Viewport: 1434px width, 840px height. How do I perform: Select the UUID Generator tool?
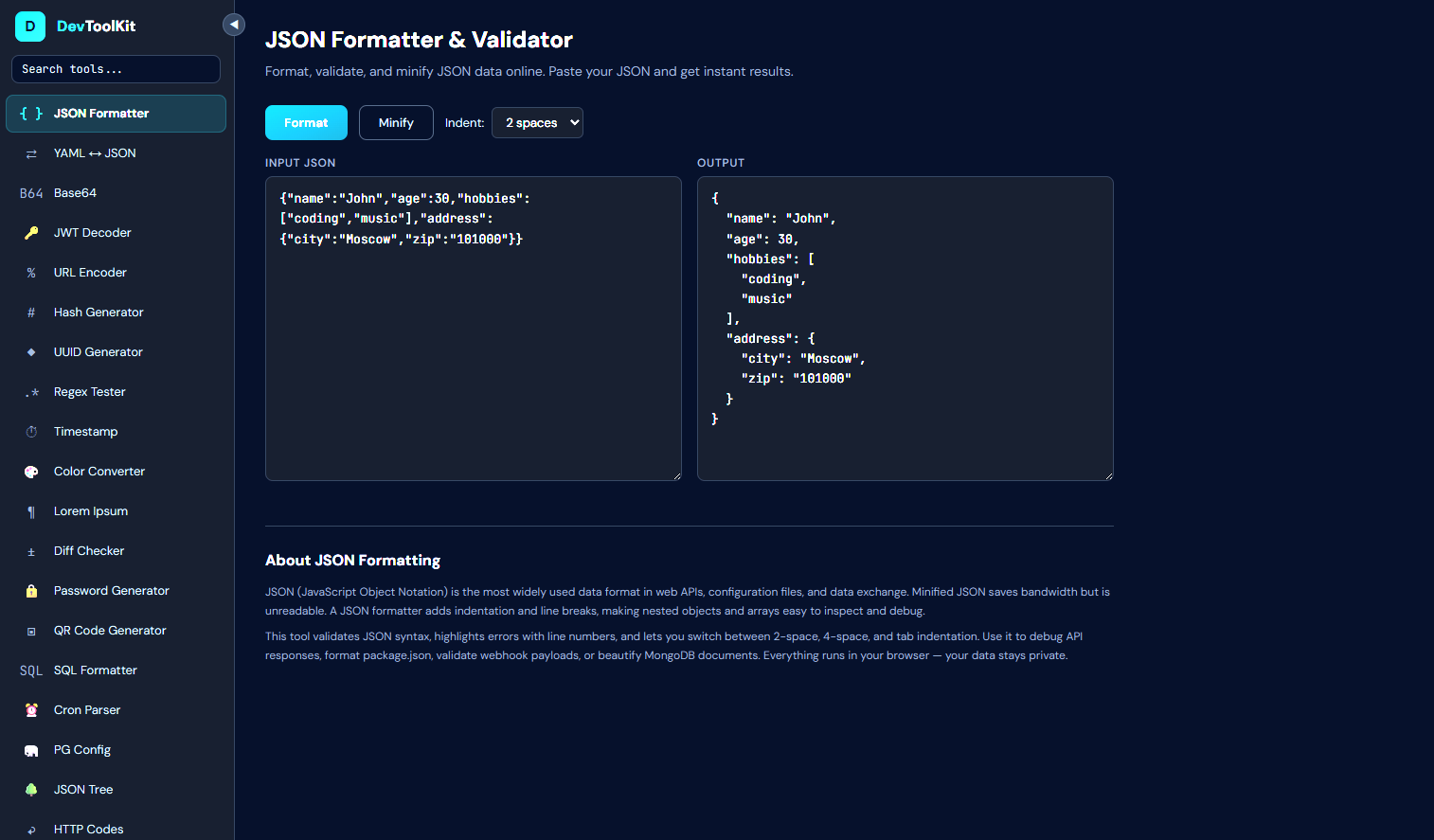click(x=98, y=351)
